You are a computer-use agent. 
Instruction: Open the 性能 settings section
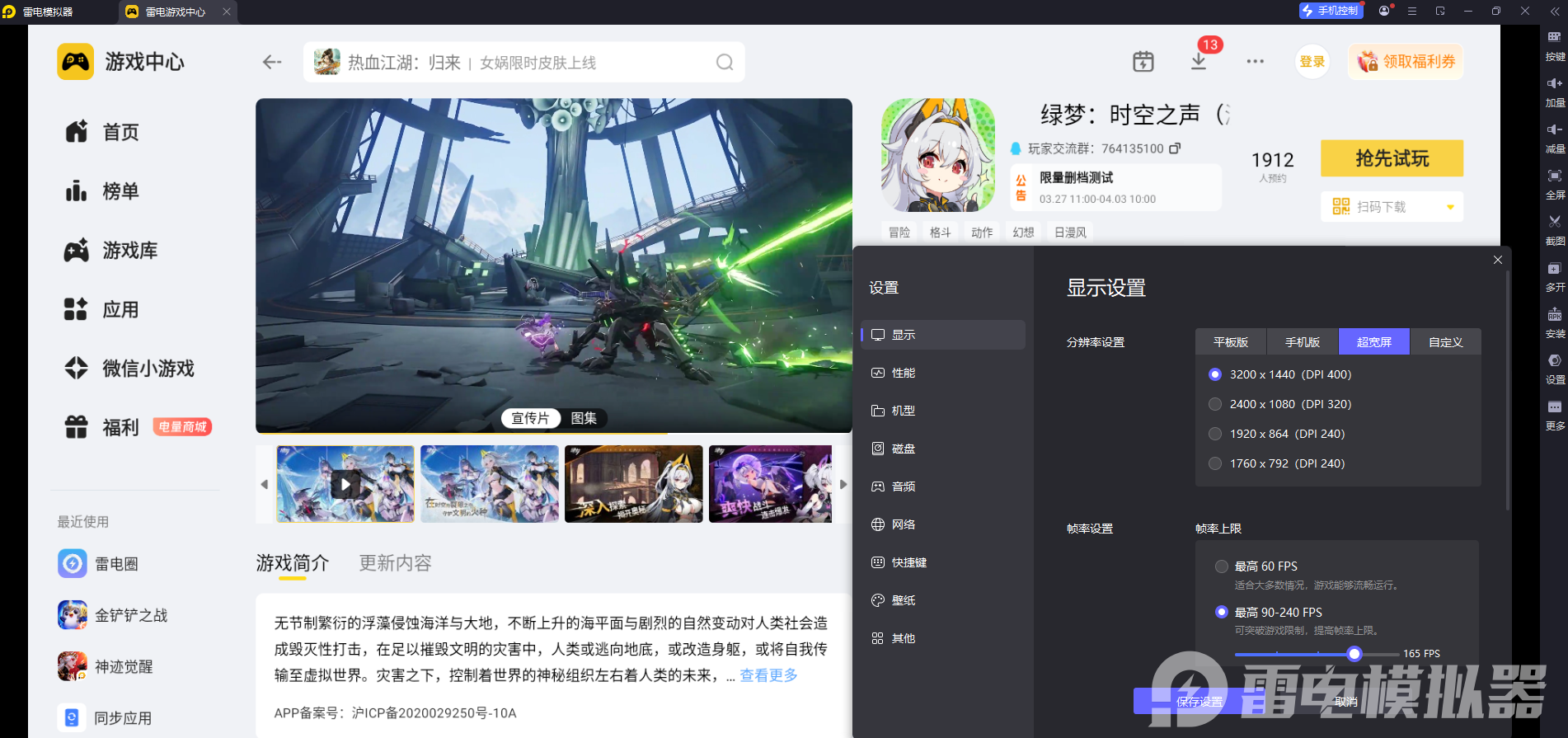point(943,373)
